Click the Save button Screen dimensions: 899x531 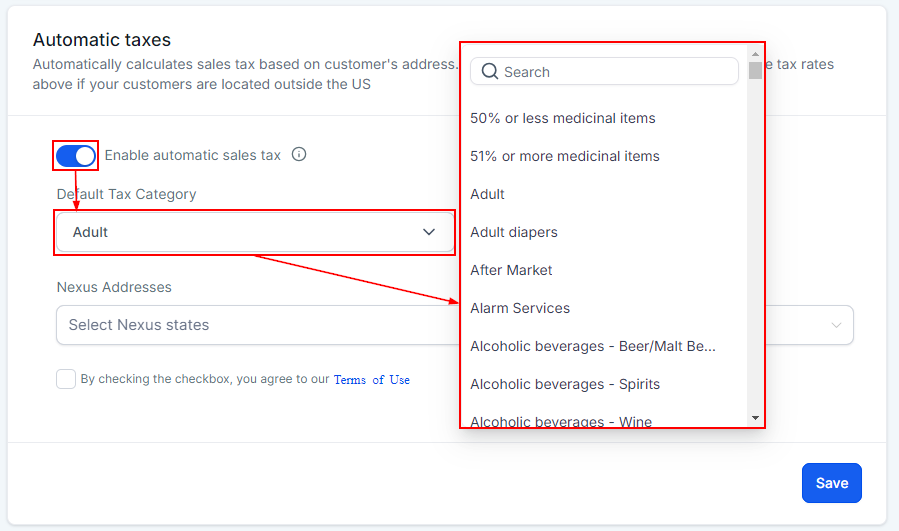coord(831,483)
